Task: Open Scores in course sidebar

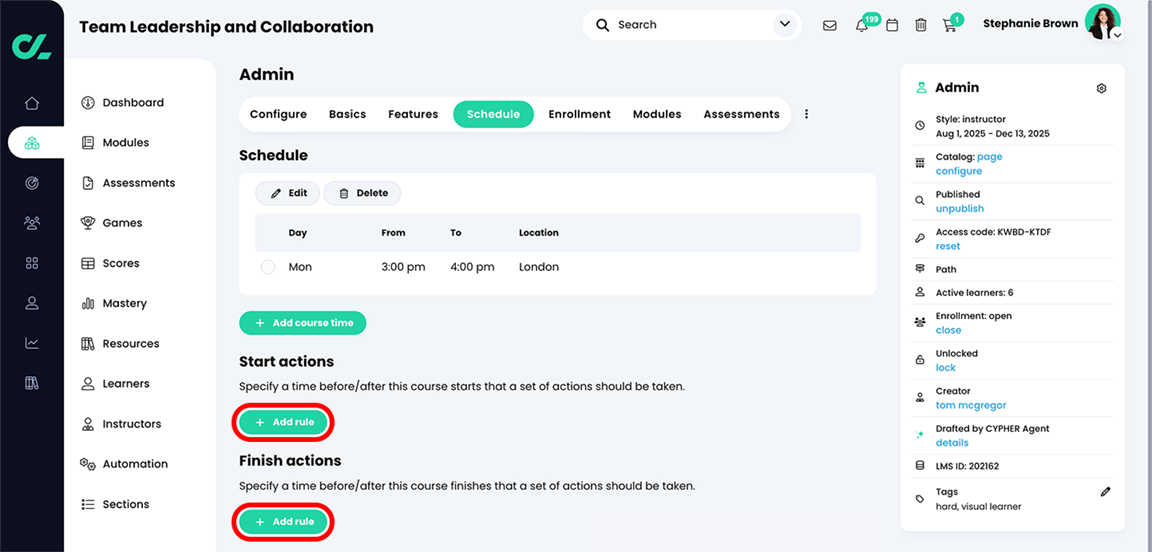Action: tap(110, 263)
